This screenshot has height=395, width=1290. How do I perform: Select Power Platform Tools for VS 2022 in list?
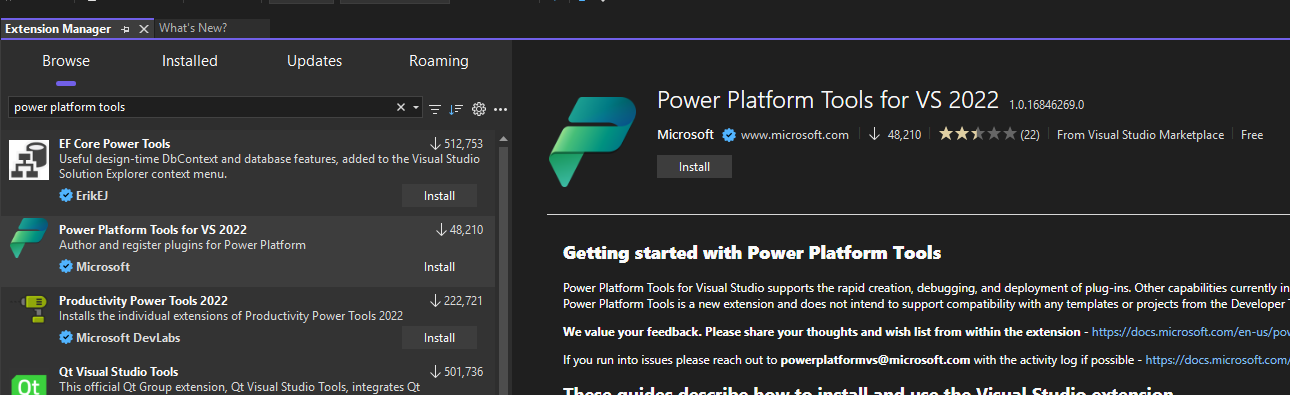[x=153, y=230]
